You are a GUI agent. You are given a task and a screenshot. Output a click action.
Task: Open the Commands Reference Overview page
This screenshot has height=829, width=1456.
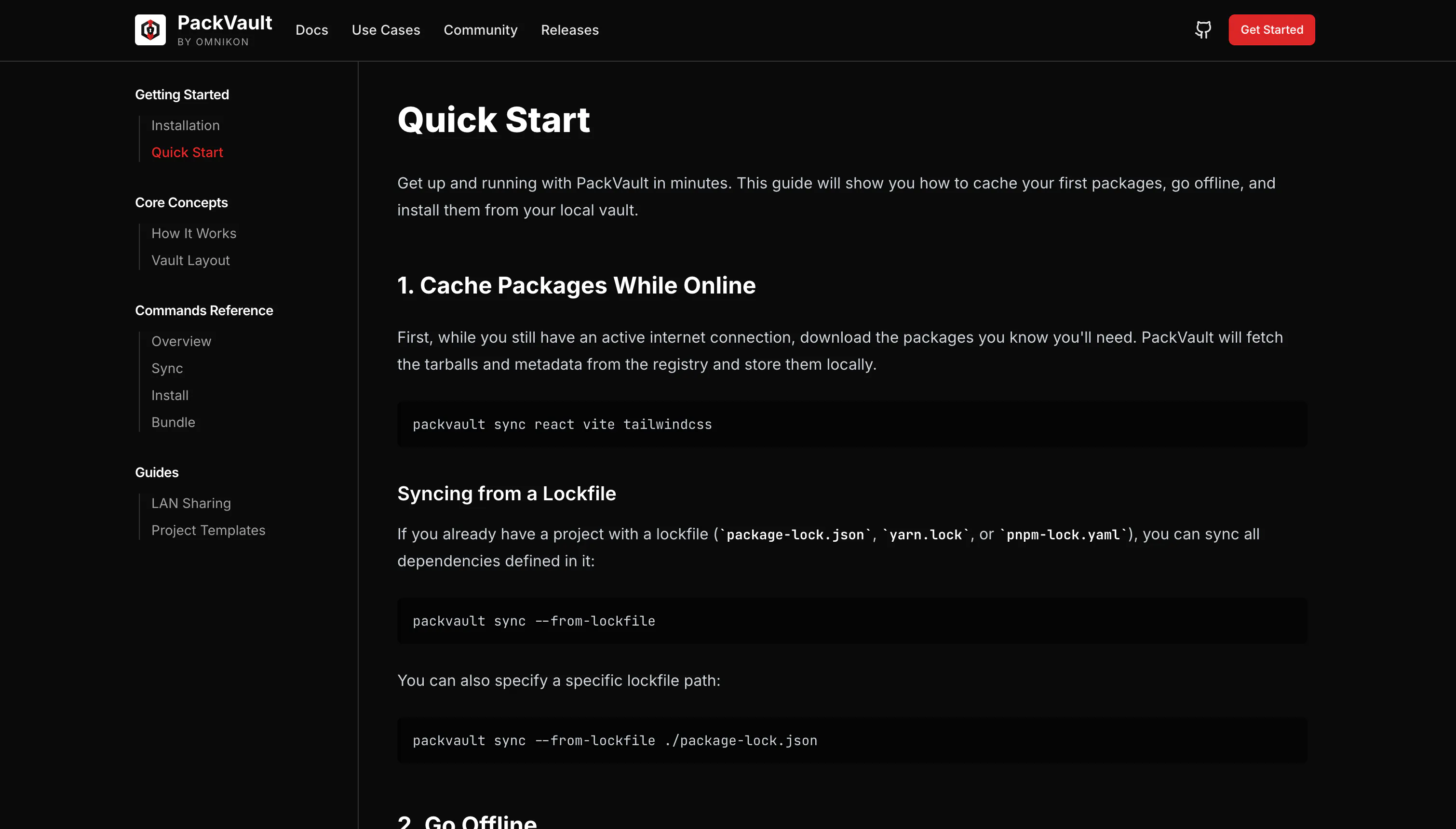181,341
